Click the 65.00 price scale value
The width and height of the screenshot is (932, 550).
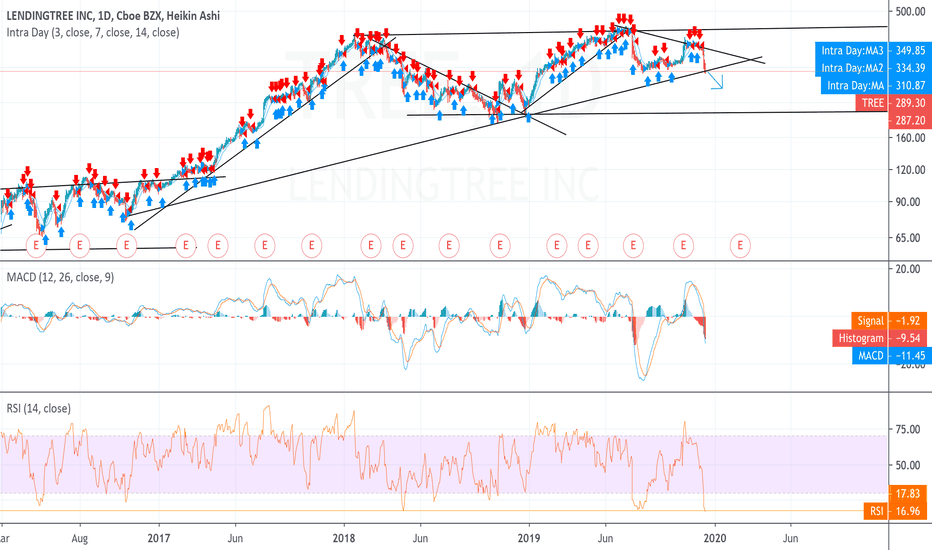[x=910, y=237]
